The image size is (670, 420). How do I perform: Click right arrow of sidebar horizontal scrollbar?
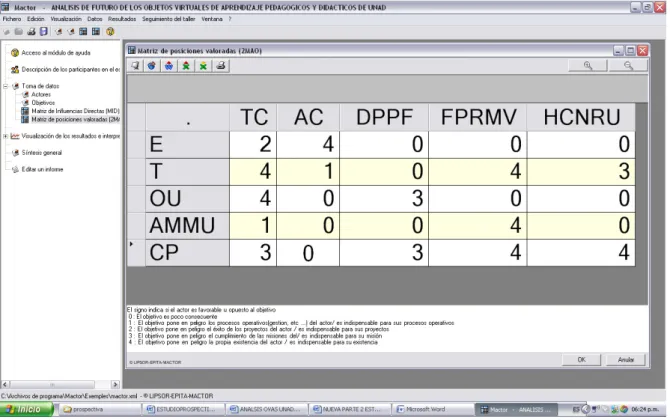(x=115, y=385)
